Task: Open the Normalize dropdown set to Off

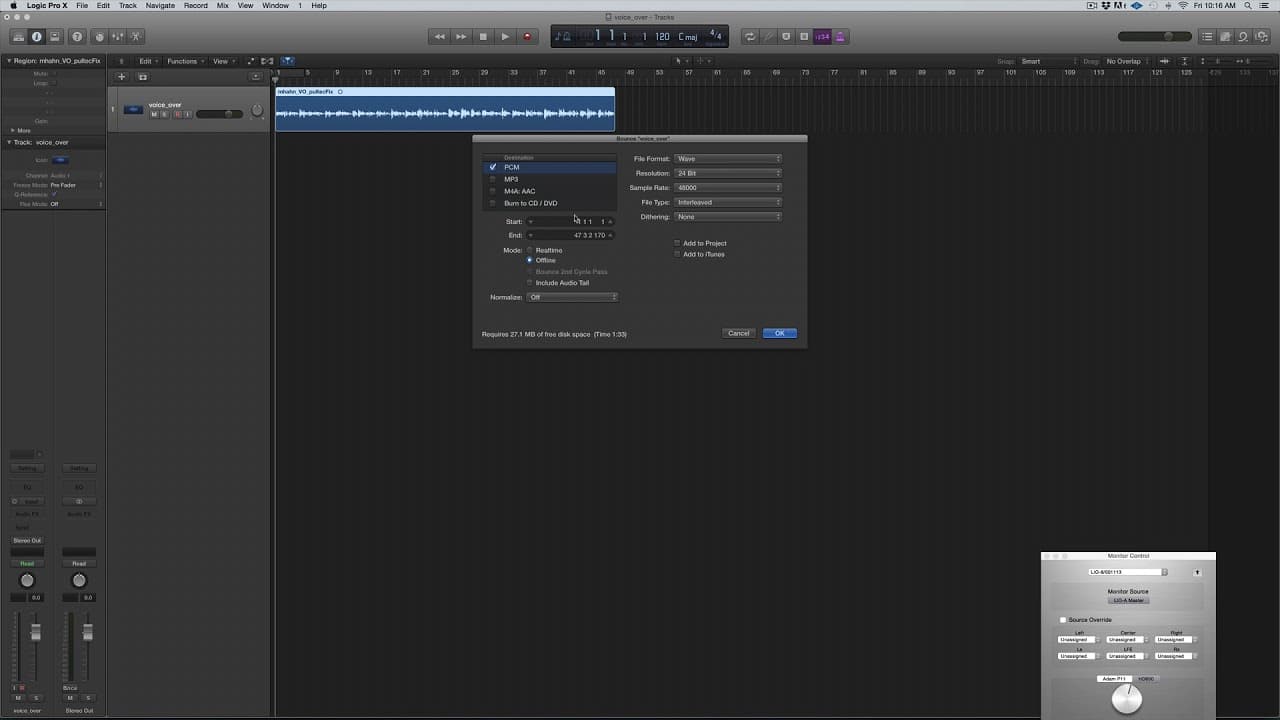Action: coord(572,297)
